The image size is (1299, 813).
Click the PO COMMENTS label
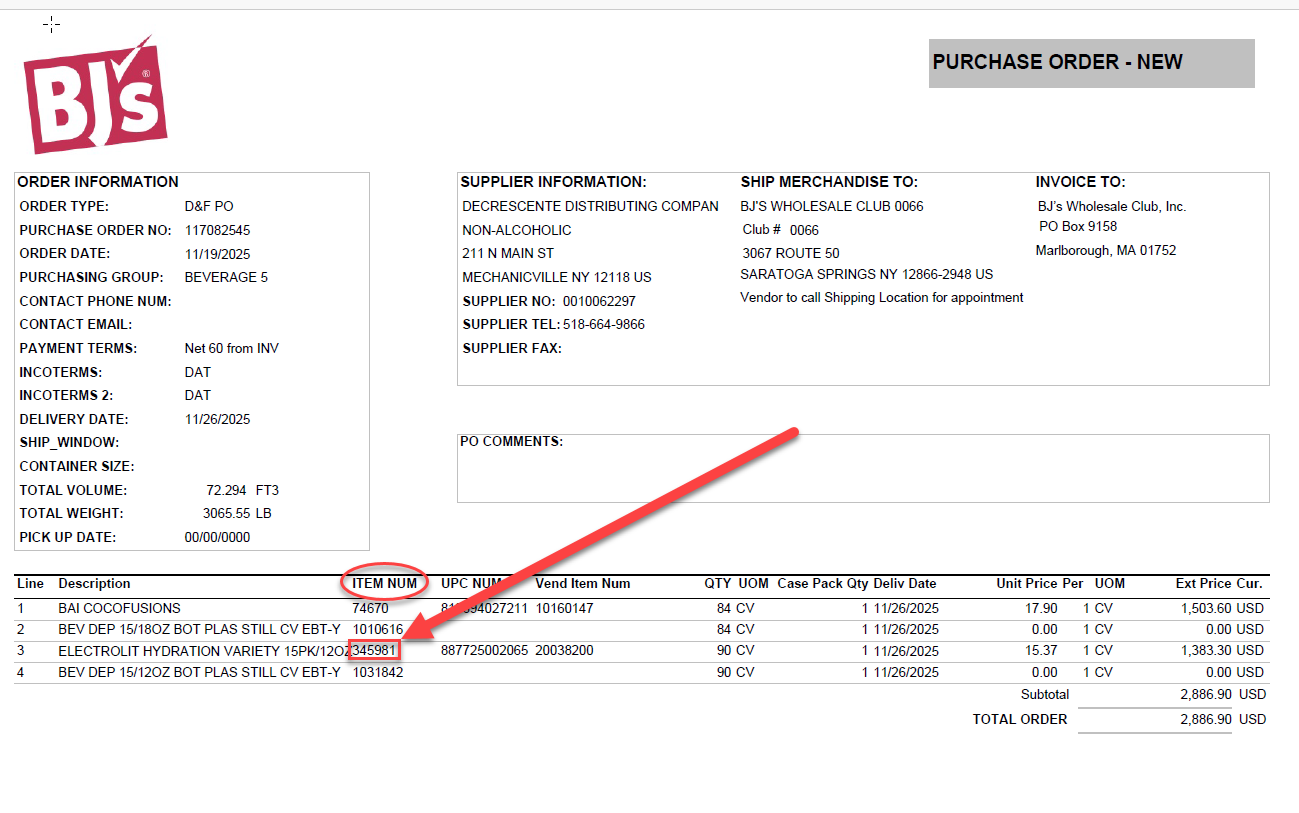(511, 441)
